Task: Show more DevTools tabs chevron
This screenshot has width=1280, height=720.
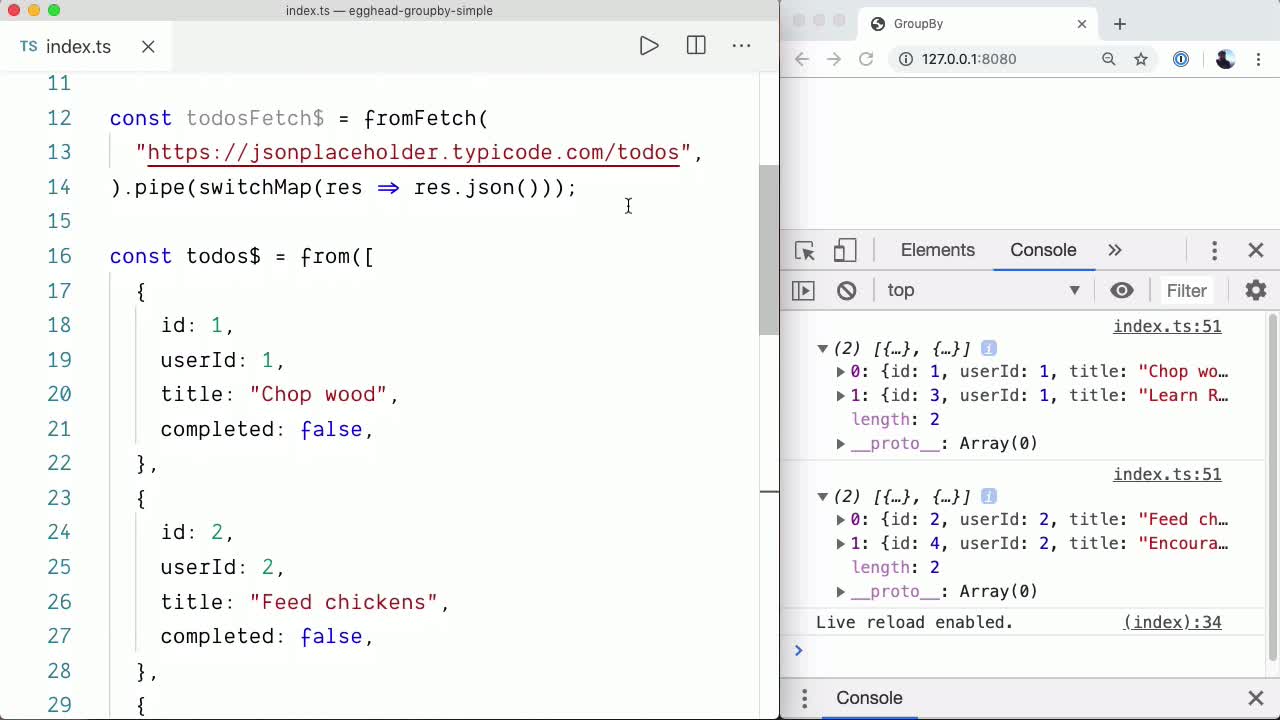Action: tap(1115, 251)
